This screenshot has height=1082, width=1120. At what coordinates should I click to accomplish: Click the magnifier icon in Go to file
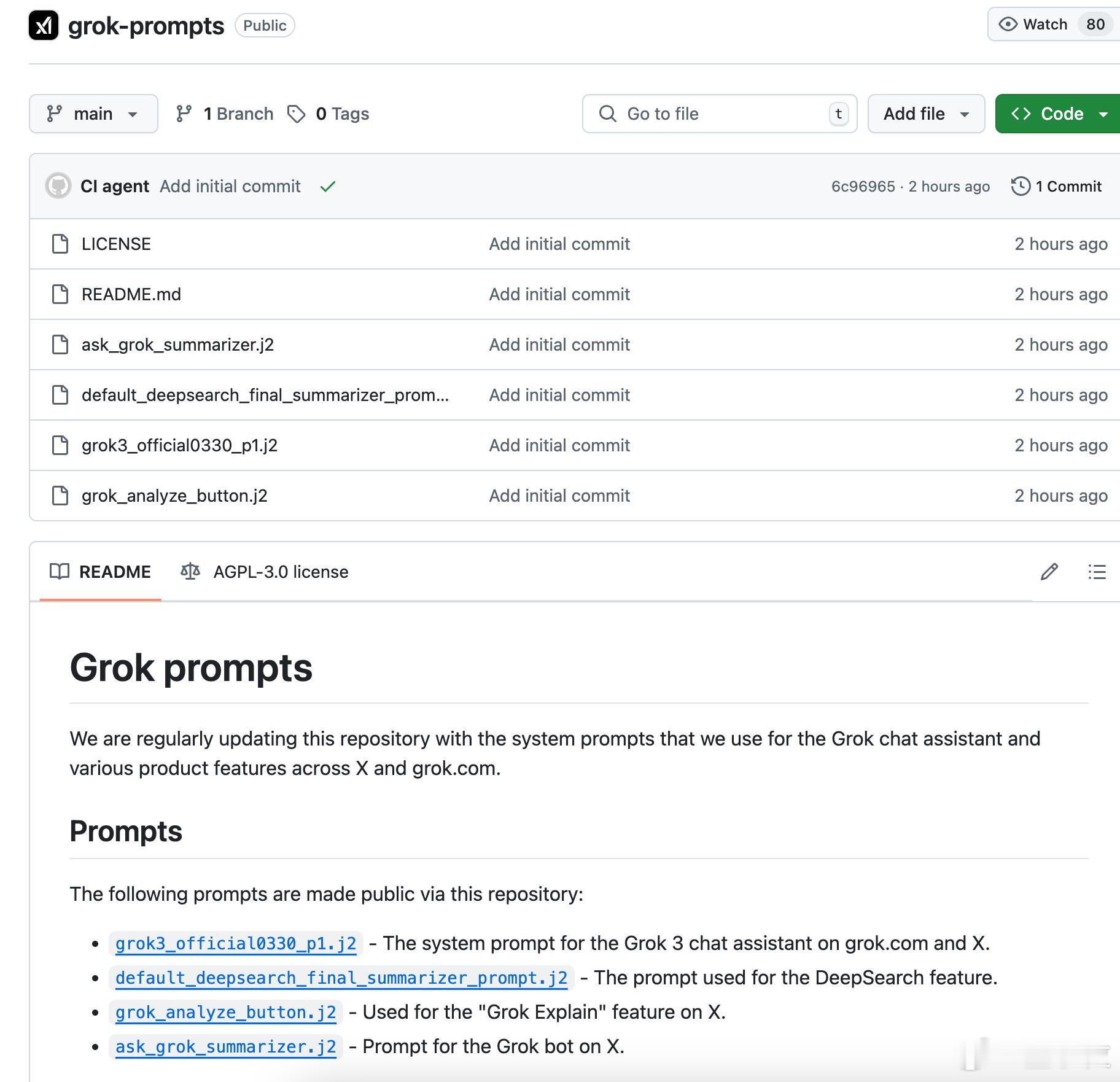tap(607, 114)
